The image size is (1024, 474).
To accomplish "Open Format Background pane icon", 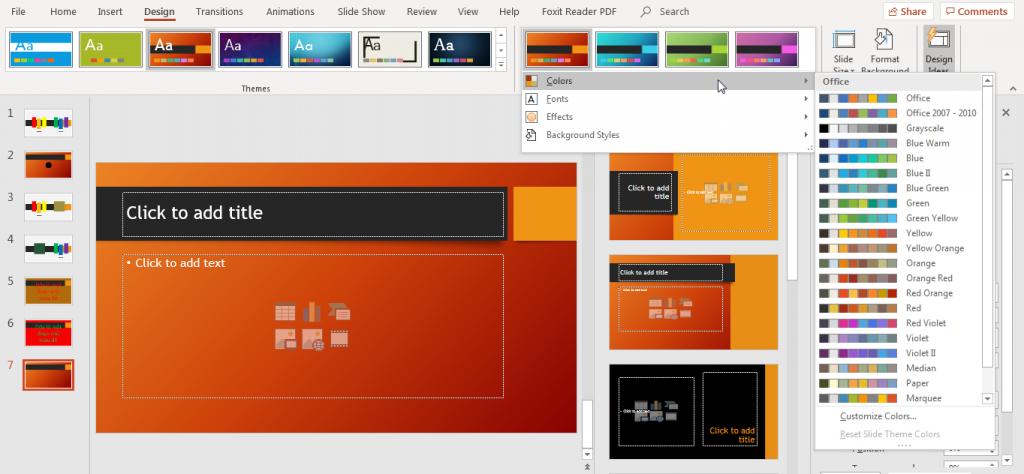I will 884,41.
